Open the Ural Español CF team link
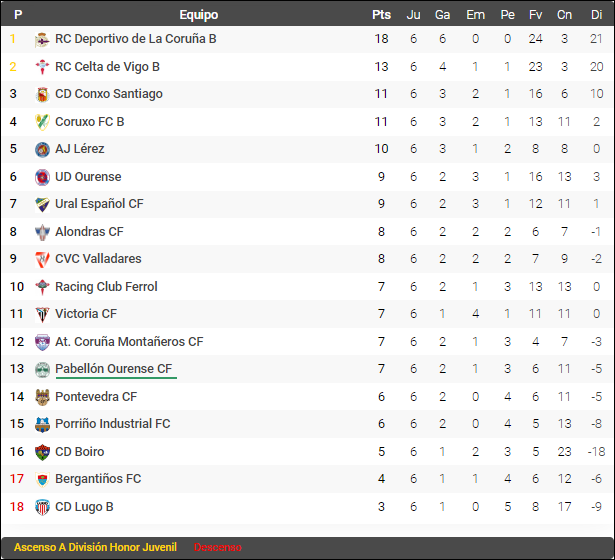Screen dimensions: 615x560 [x=99, y=204]
